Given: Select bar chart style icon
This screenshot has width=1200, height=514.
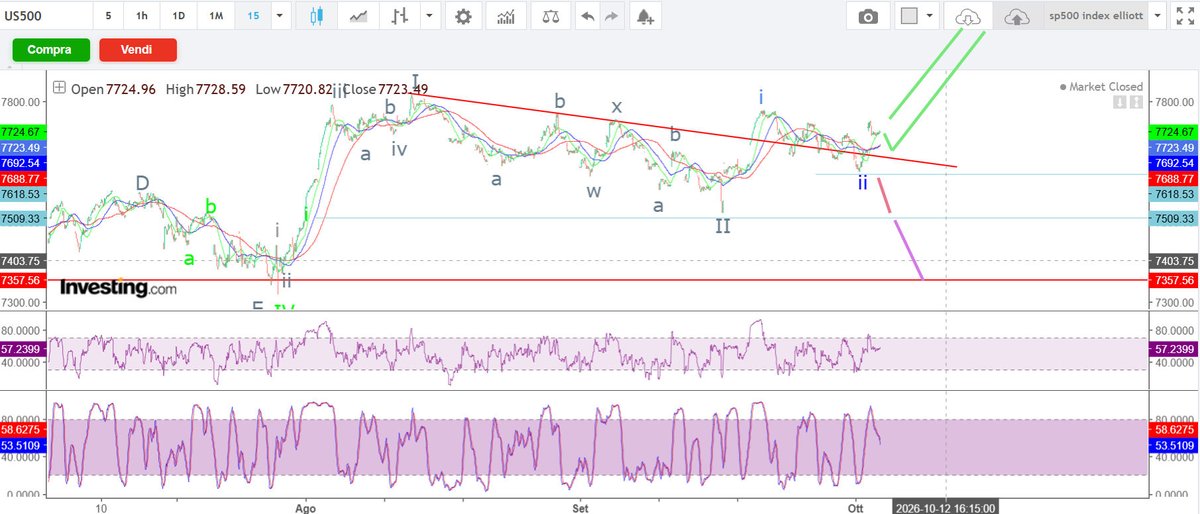Looking at the screenshot, I should [x=401, y=17].
